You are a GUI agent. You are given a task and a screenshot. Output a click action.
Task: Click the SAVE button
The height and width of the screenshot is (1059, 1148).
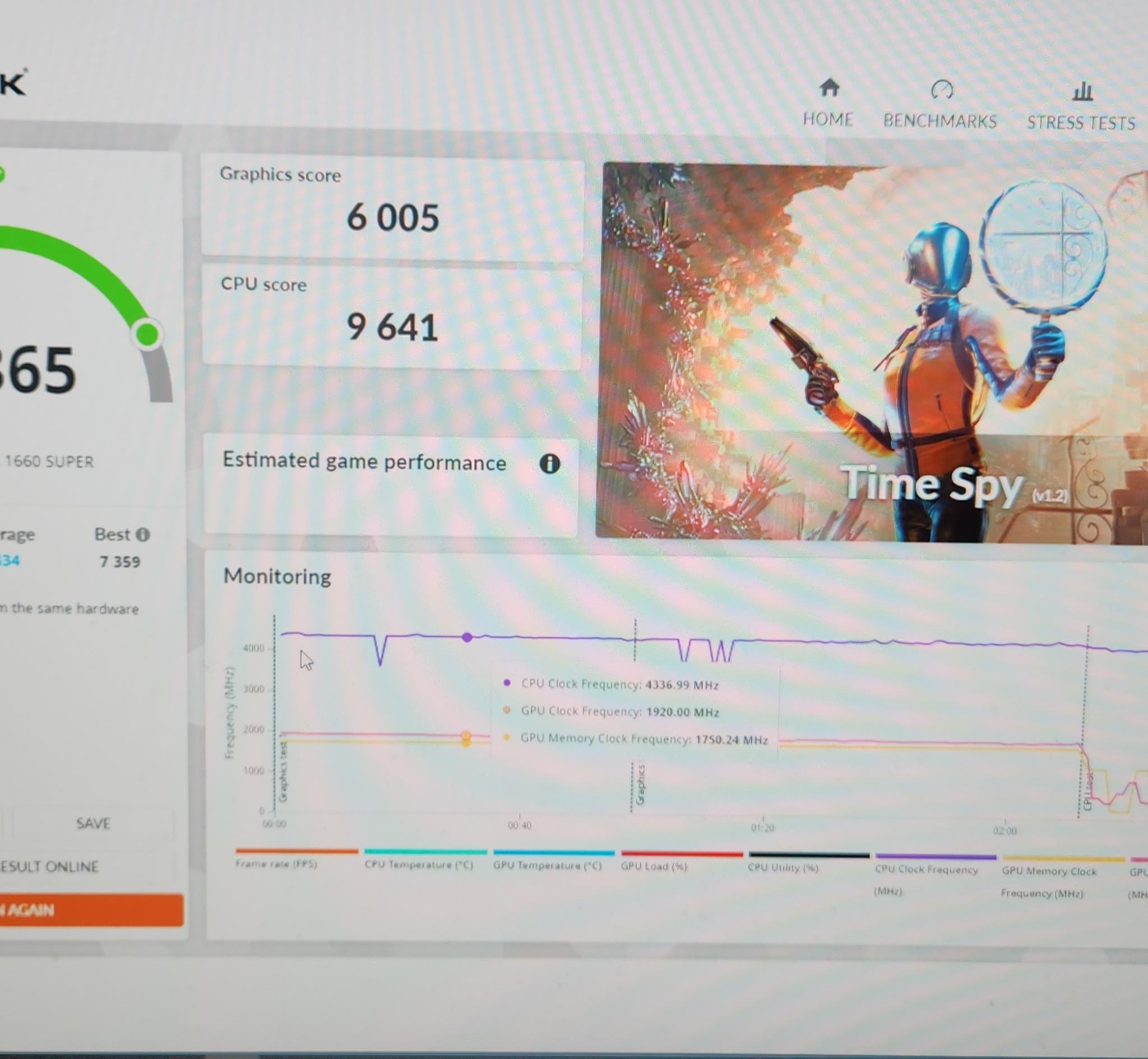93,824
